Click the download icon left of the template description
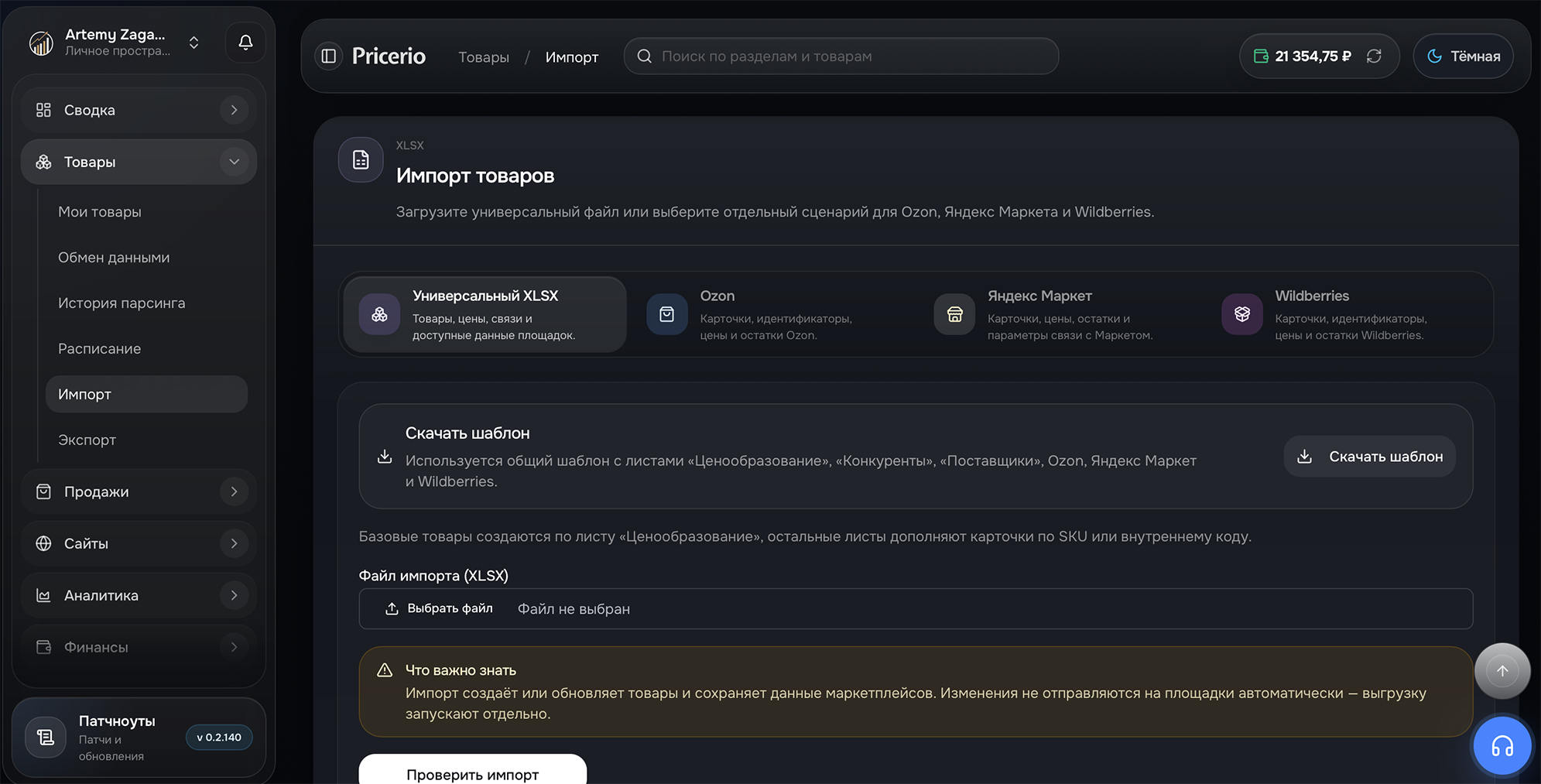Screen dimensions: 1541x784 385,457
